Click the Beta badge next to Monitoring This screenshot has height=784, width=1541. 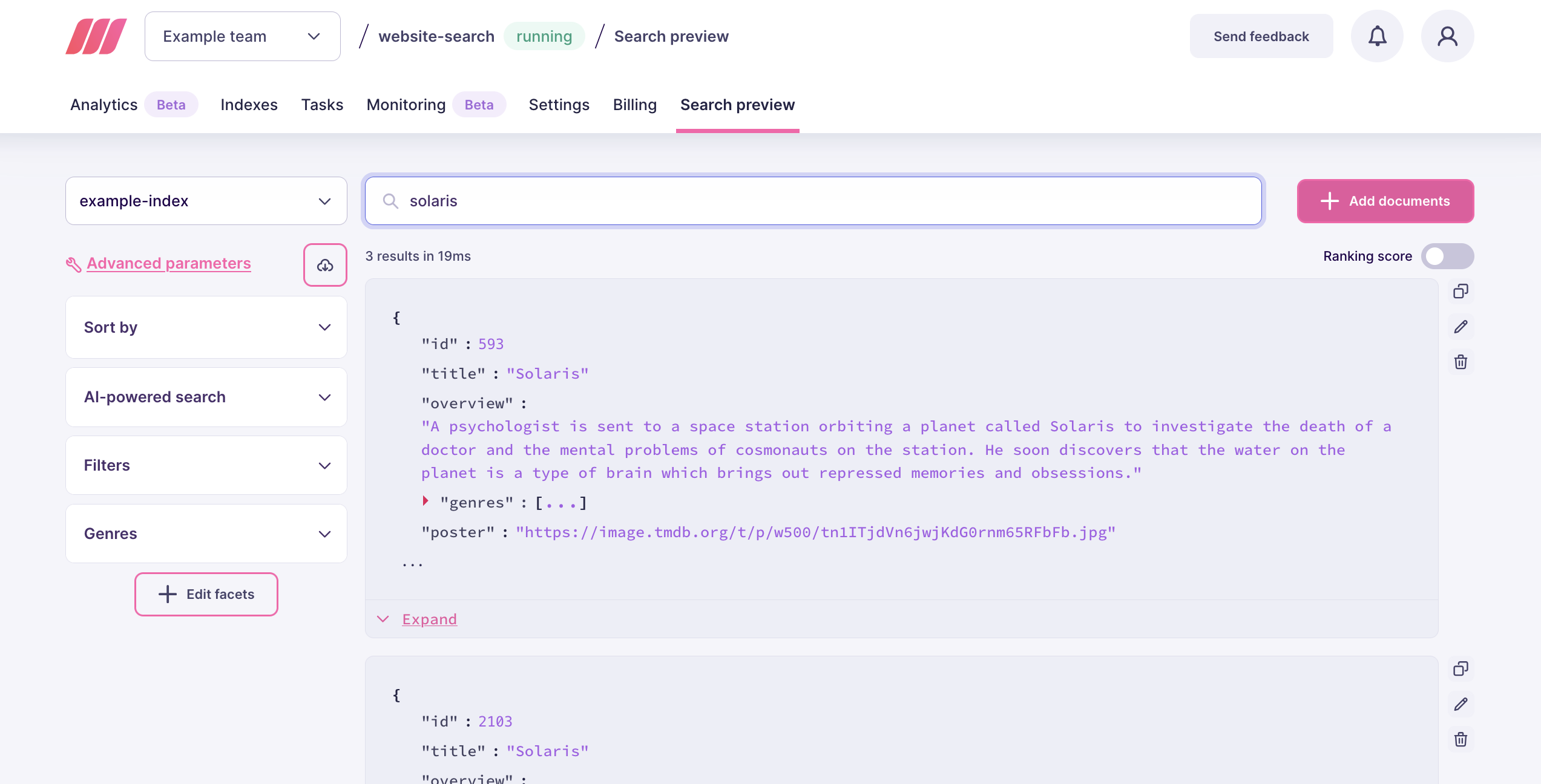pos(479,105)
